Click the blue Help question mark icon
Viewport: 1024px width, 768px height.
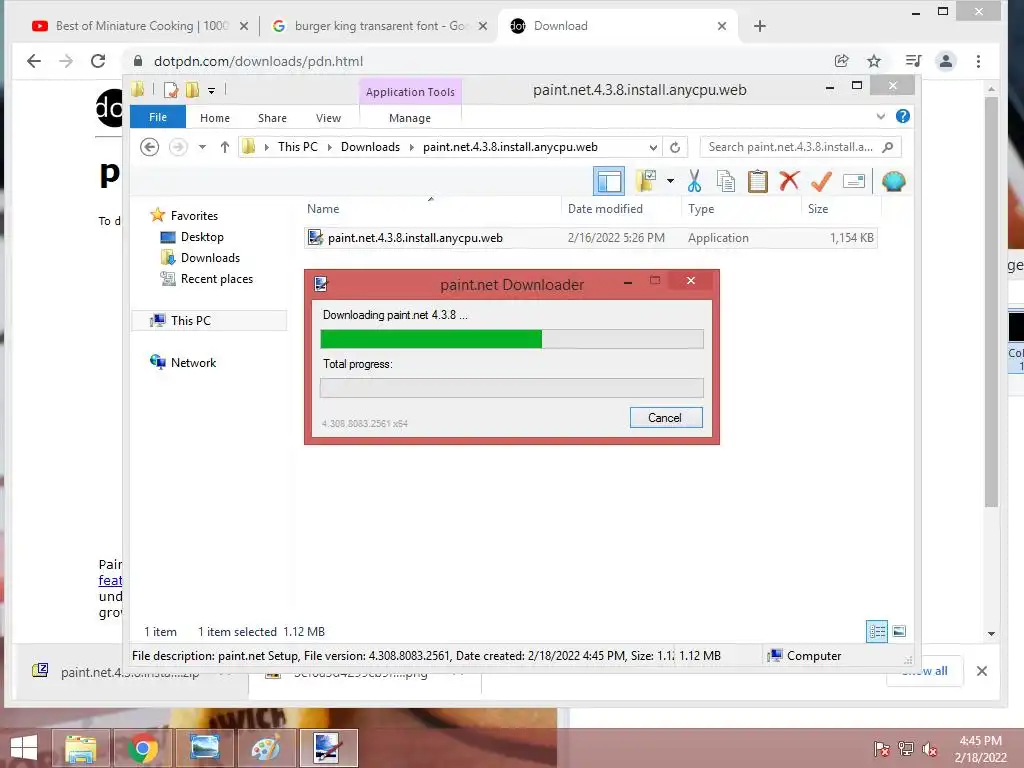coord(903,116)
